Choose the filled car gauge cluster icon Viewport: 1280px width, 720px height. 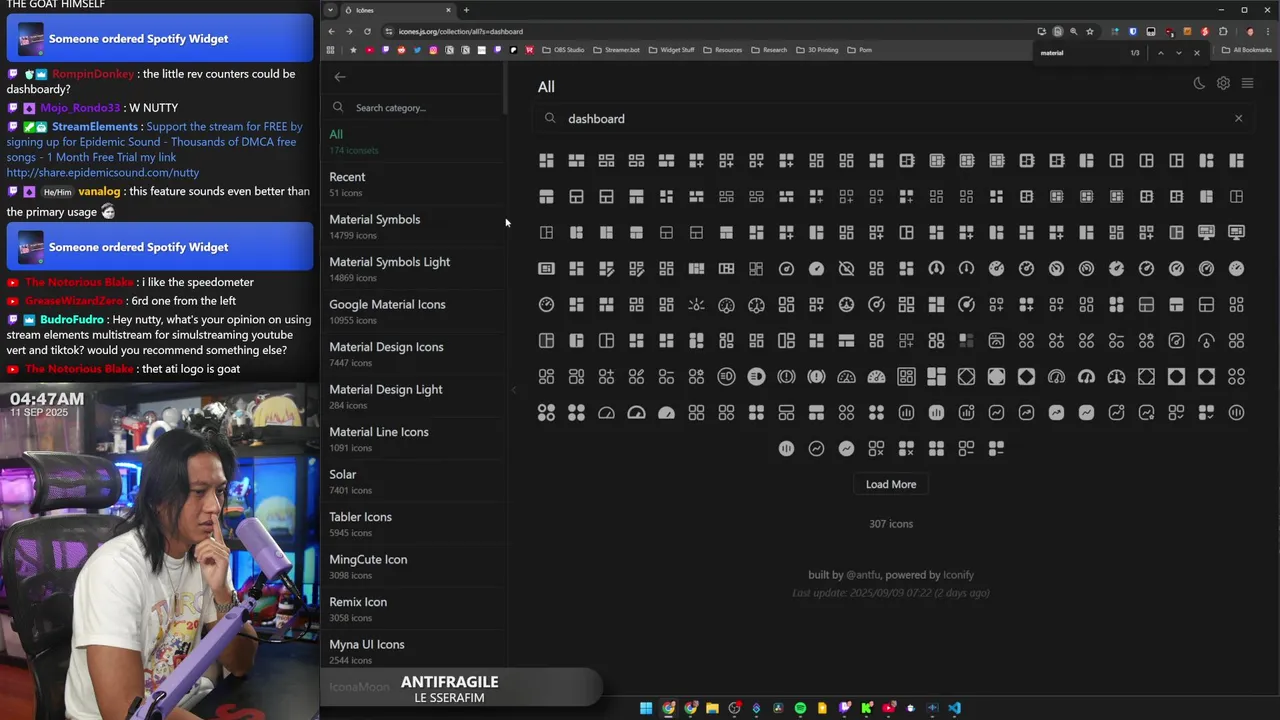coord(876,376)
